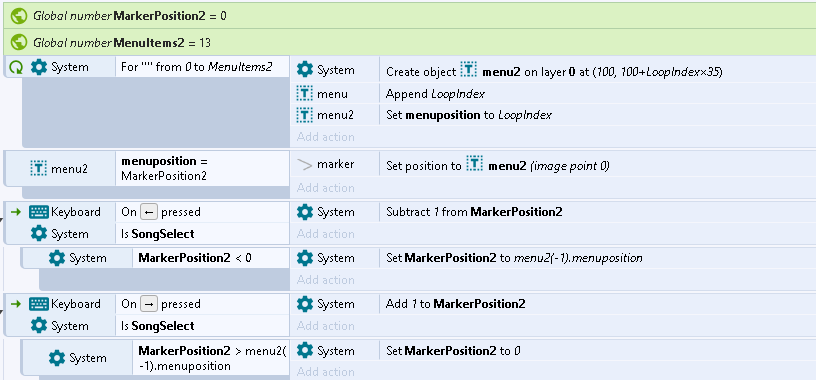Click Keyboard icon on right arrow pressed event
Viewport: 816px width, 380px height.
(x=39, y=304)
